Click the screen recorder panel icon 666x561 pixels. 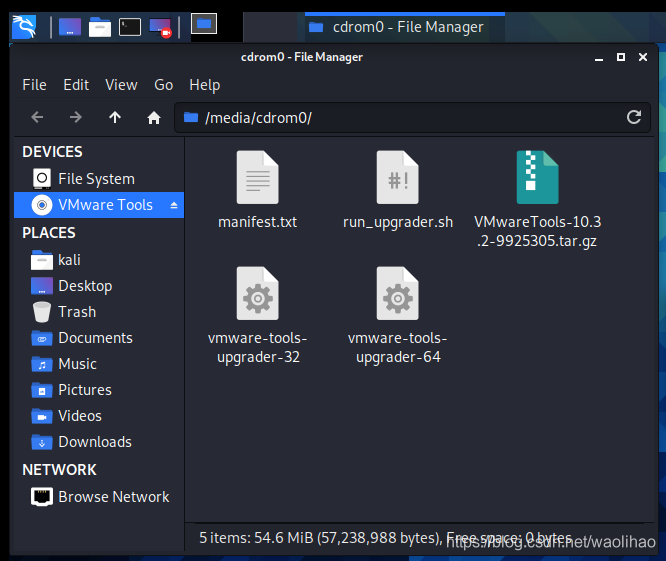(160, 28)
